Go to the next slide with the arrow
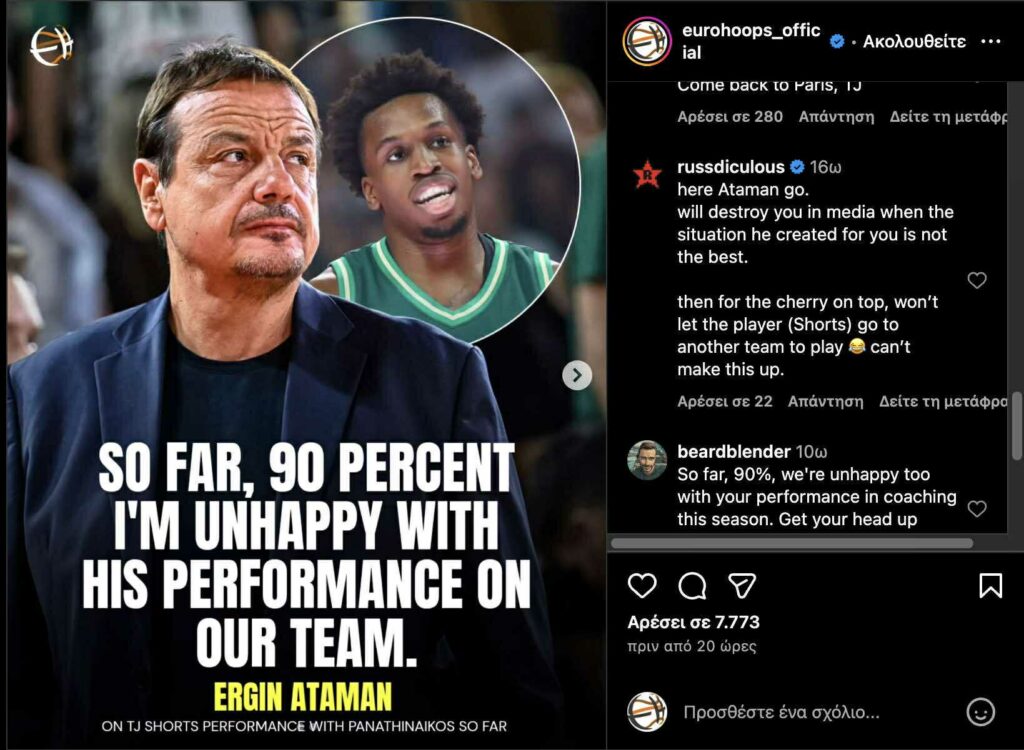The width and height of the screenshot is (1024, 750). point(576,375)
